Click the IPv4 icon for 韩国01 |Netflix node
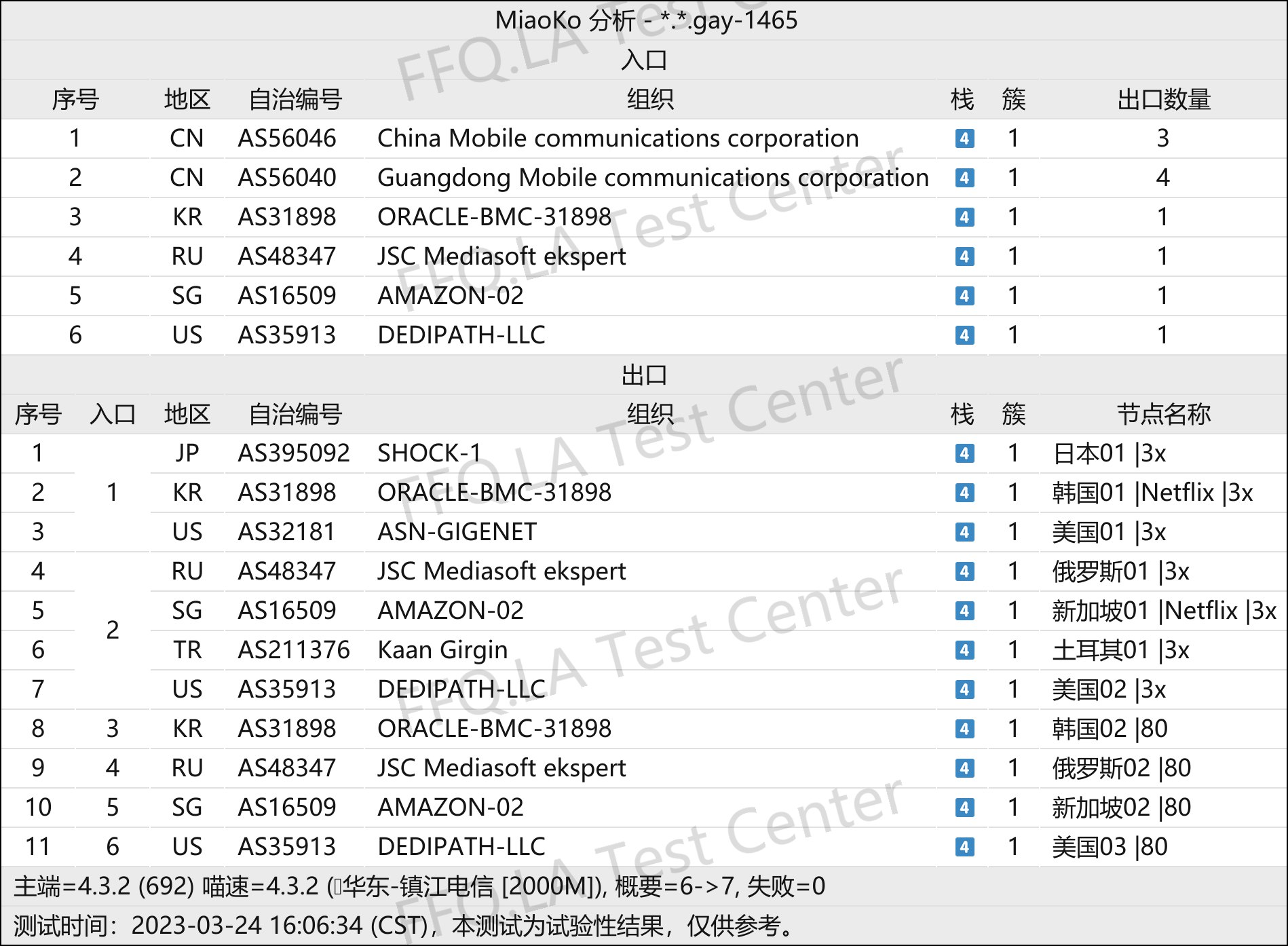The image size is (1288, 946). click(x=964, y=493)
